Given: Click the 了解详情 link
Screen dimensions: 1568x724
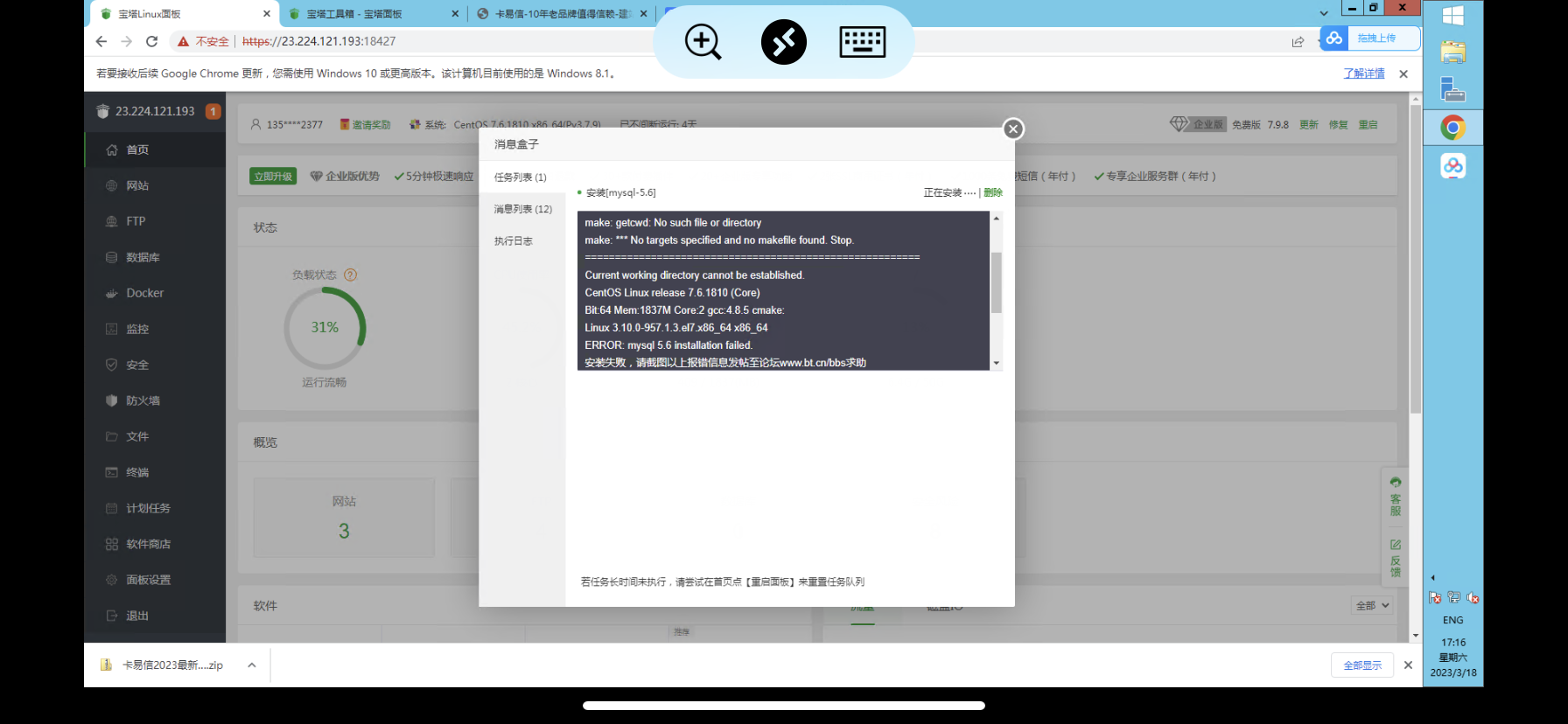Looking at the screenshot, I should pos(1364,73).
